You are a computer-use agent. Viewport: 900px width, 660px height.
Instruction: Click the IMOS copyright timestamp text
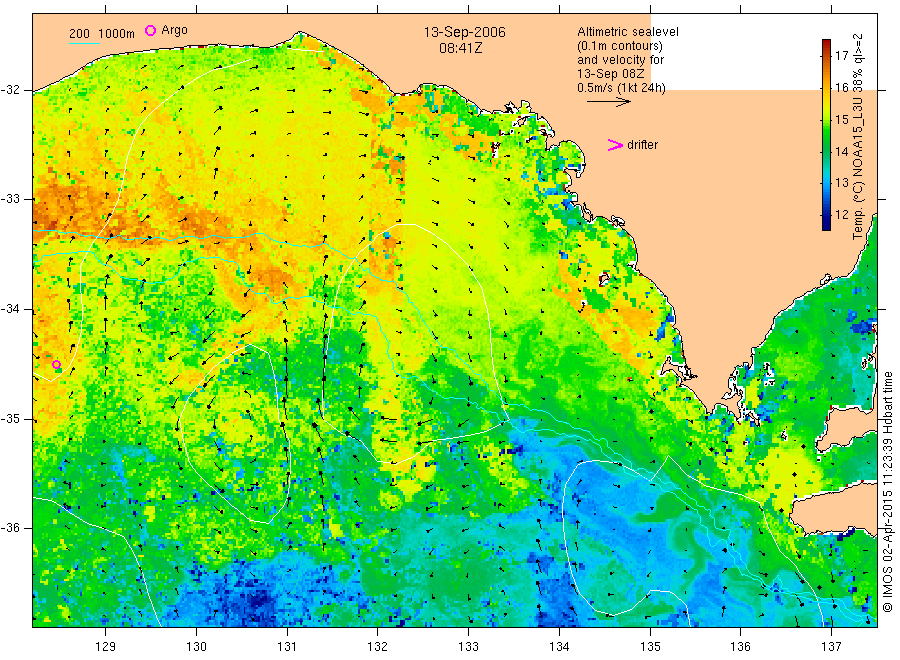point(888,491)
